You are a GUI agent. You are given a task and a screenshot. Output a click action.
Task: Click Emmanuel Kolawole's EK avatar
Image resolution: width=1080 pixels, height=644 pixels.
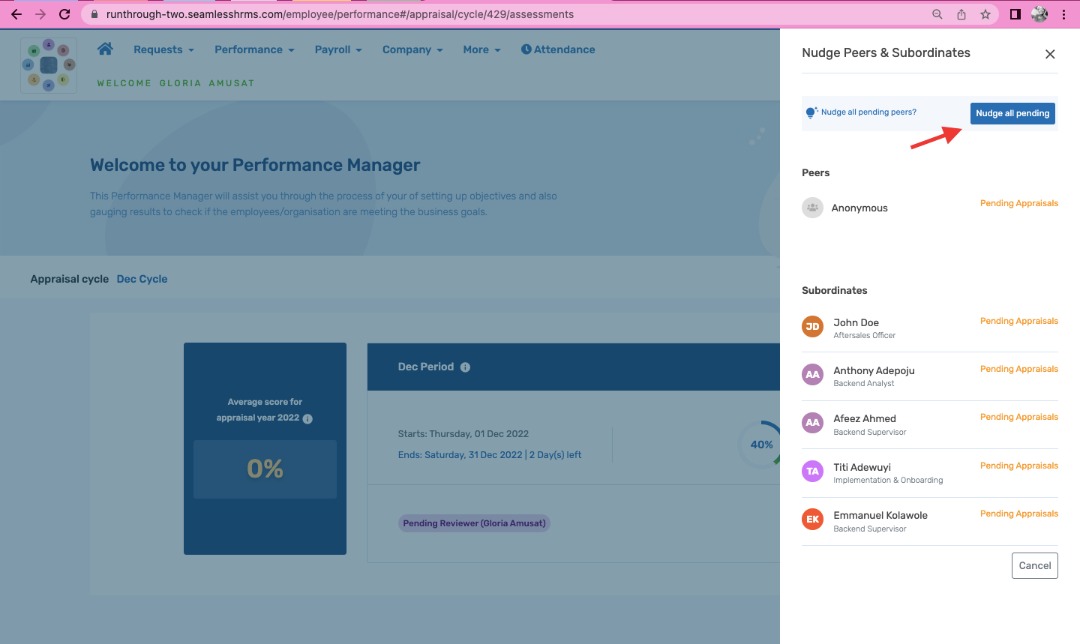(x=813, y=519)
